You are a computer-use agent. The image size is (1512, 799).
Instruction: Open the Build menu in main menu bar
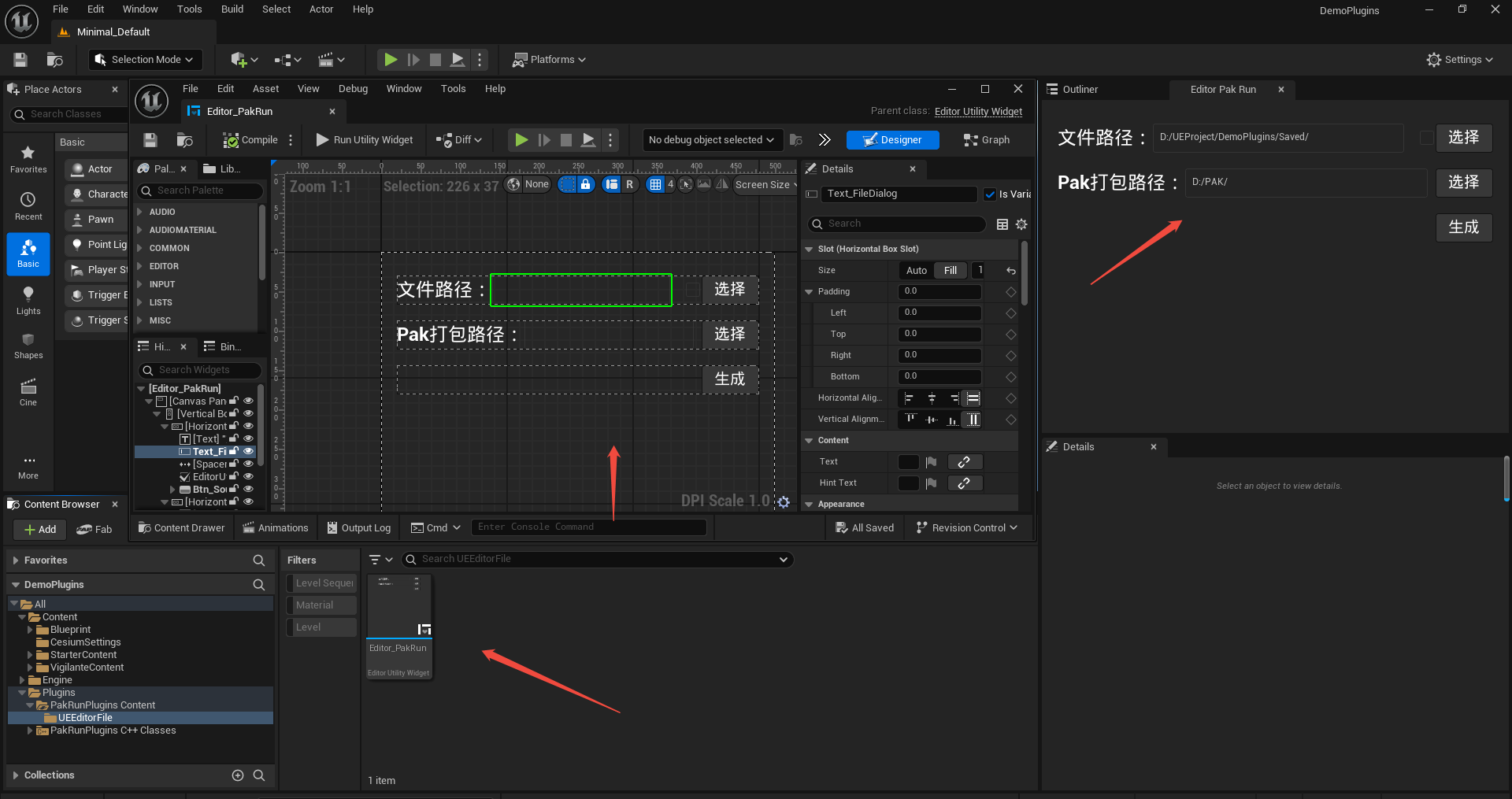[x=232, y=9]
